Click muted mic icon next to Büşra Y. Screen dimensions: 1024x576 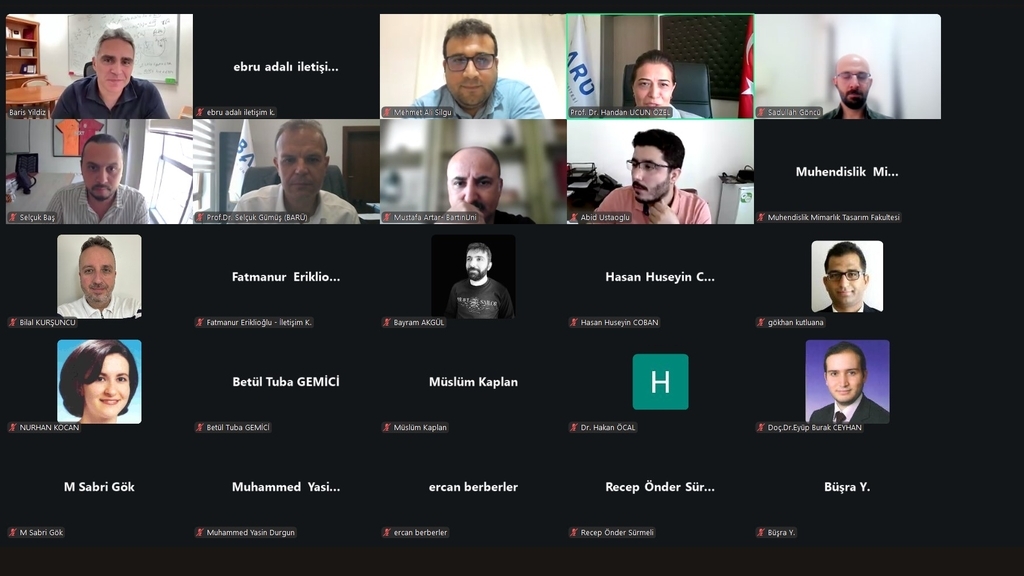coord(761,533)
